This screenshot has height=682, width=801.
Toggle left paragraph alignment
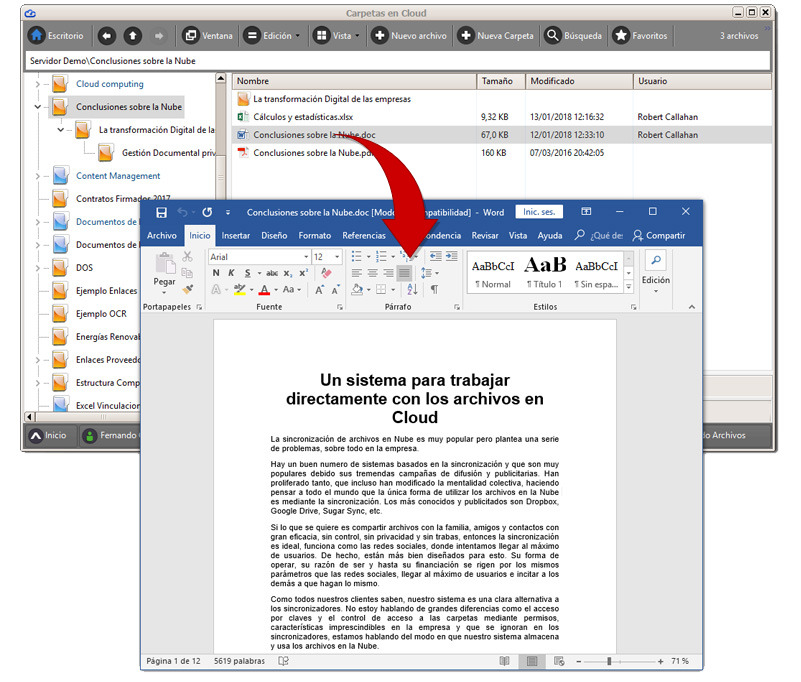tap(357, 273)
